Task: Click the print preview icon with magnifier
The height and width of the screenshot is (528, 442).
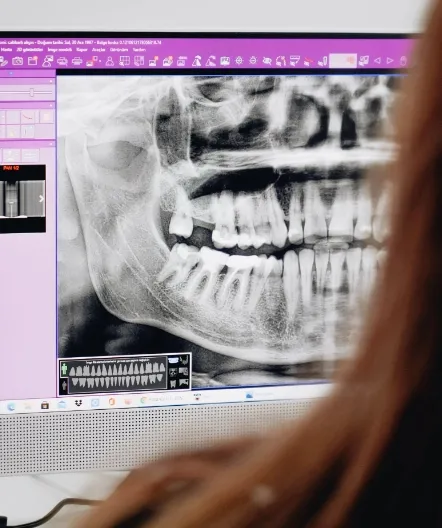Action: coord(62,61)
